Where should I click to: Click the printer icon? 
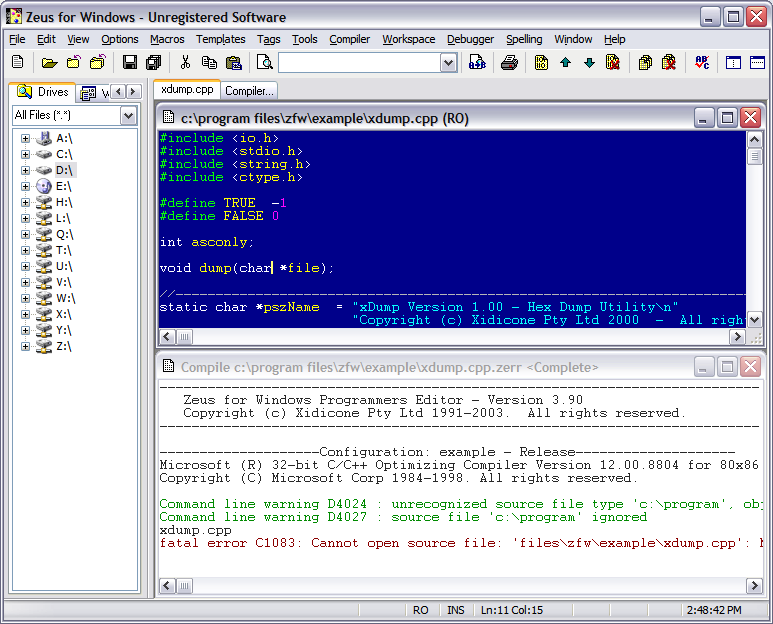click(x=509, y=62)
